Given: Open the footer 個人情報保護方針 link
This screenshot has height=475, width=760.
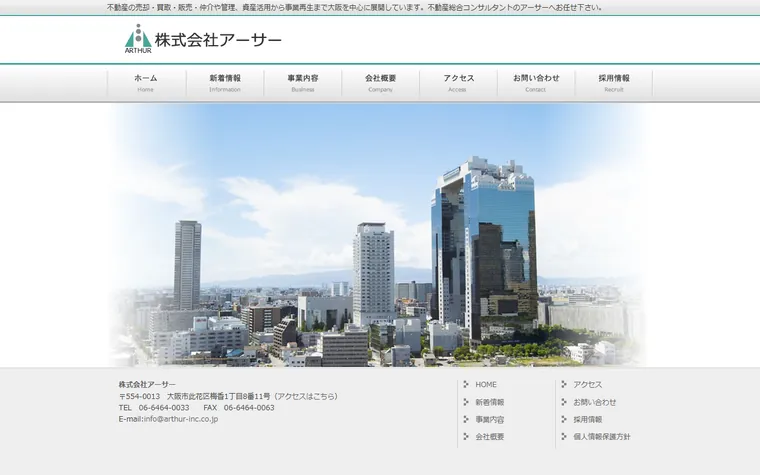Looking at the screenshot, I should [x=602, y=436].
